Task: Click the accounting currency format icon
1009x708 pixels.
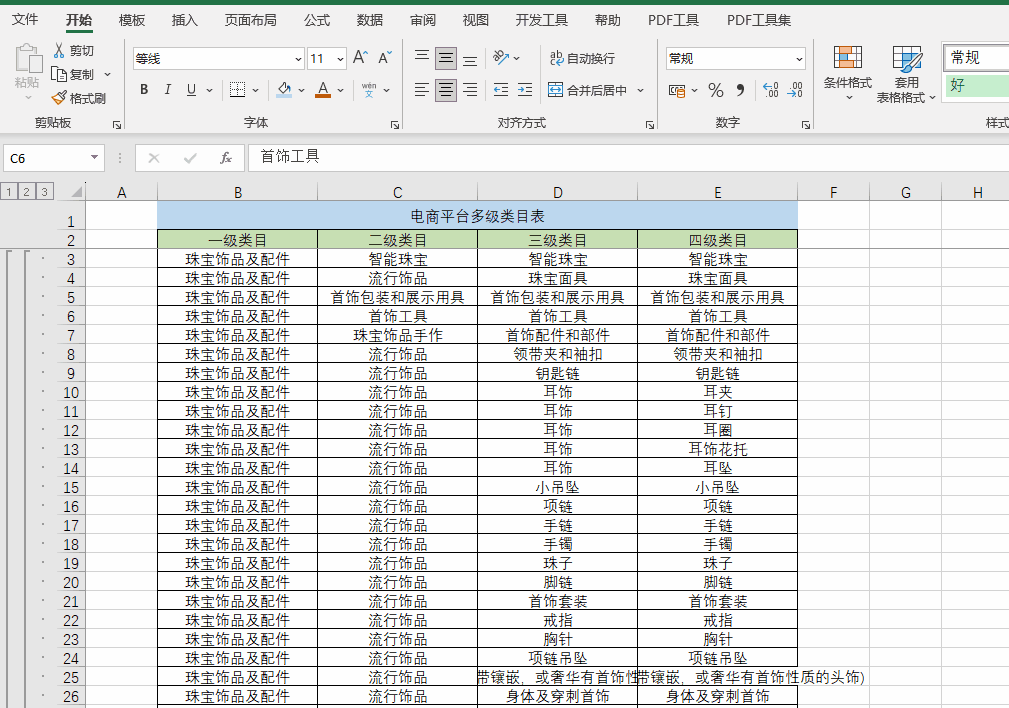Action: click(676, 90)
